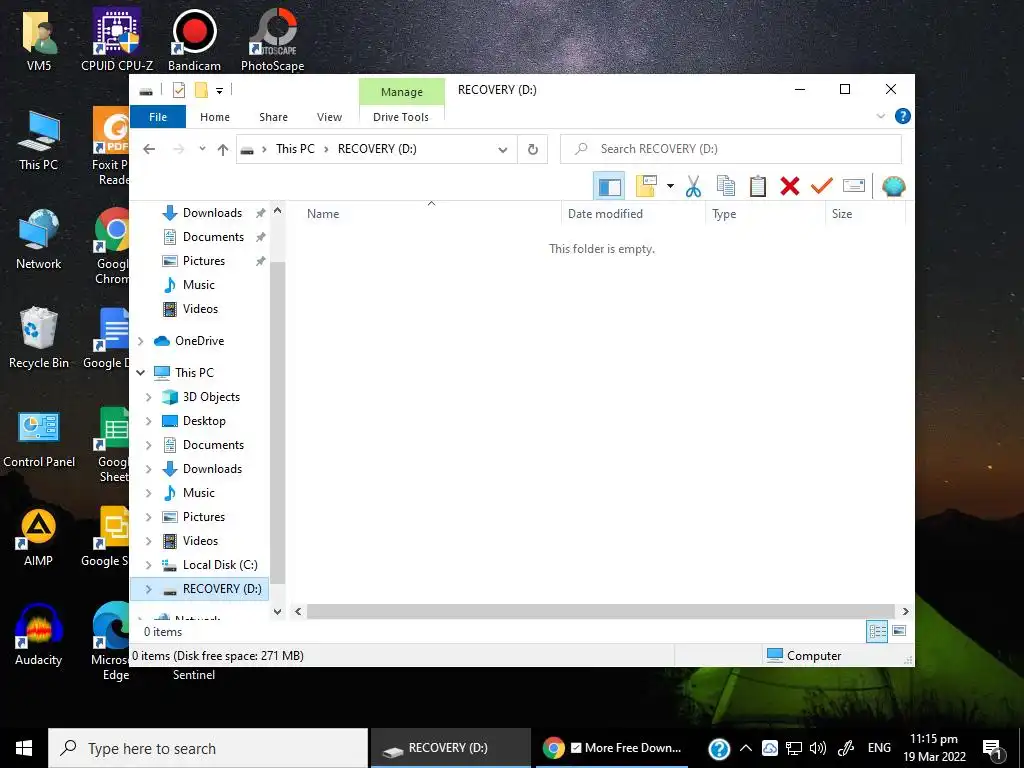Select pinned Pictures in Quick access
This screenshot has width=1024, height=768.
point(204,261)
